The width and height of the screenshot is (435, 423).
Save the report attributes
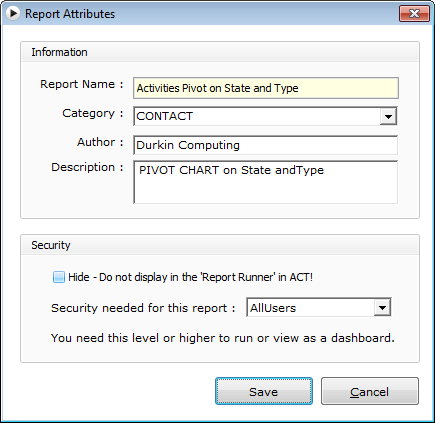264,391
